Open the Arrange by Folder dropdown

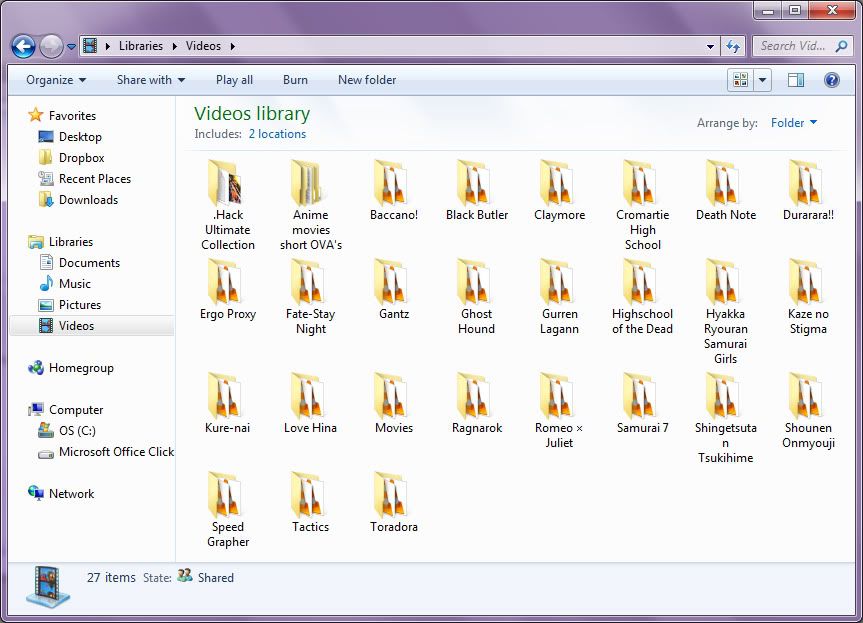[x=794, y=123]
